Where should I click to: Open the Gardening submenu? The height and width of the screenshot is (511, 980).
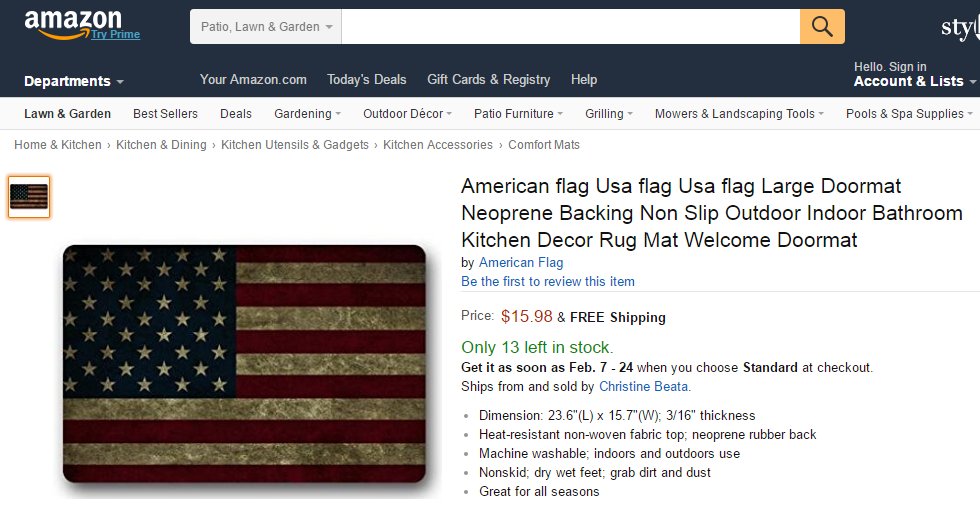point(307,114)
